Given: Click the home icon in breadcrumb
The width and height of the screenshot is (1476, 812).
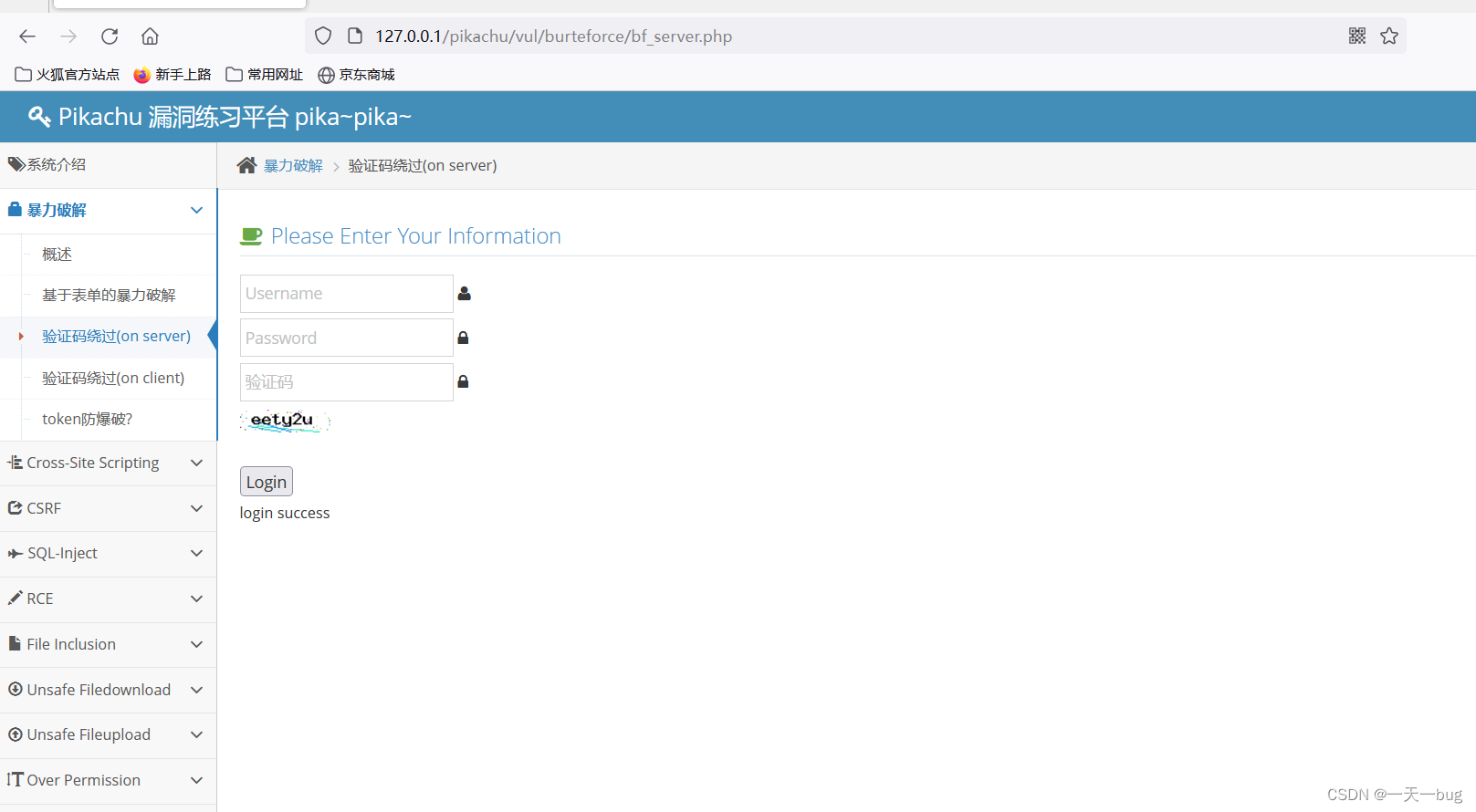Looking at the screenshot, I should pyautogui.click(x=246, y=165).
